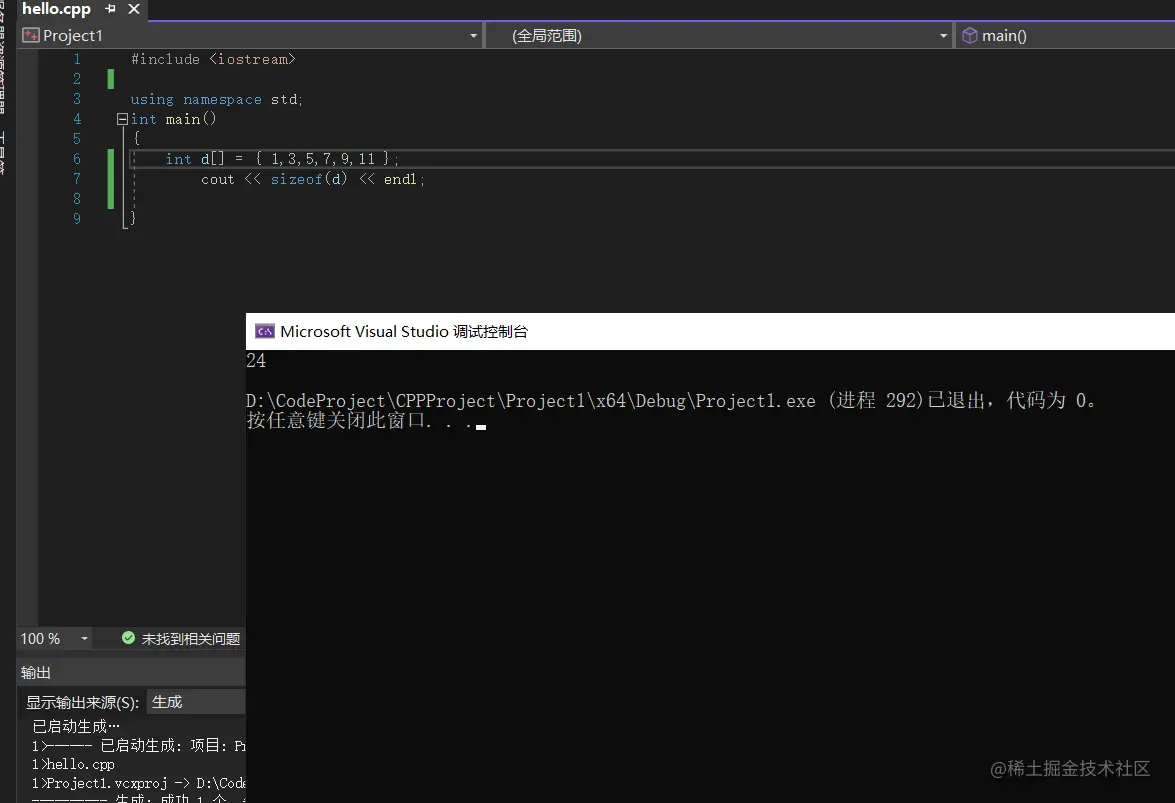Collapse the int main() code block

tap(122, 119)
